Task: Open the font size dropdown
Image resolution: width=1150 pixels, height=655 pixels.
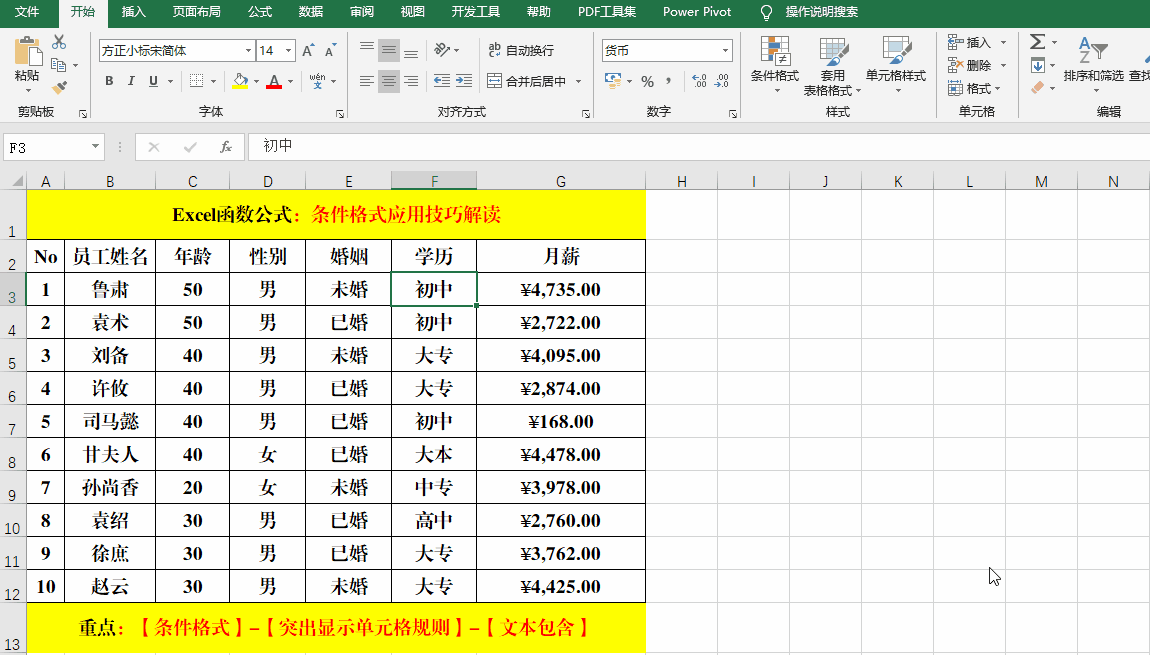Action: tap(289, 51)
